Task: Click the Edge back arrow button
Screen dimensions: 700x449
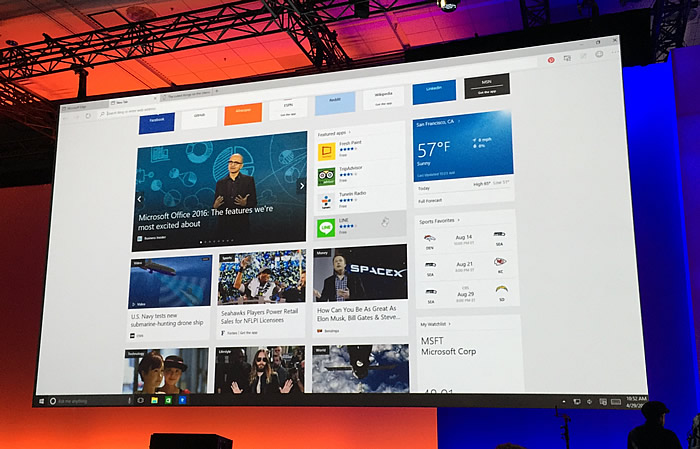Action: (x=66, y=118)
